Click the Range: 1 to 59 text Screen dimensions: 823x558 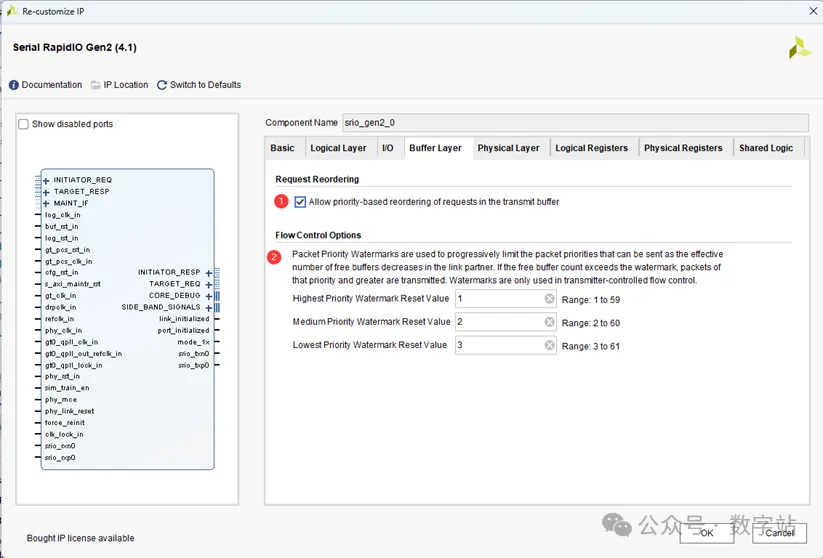click(591, 300)
